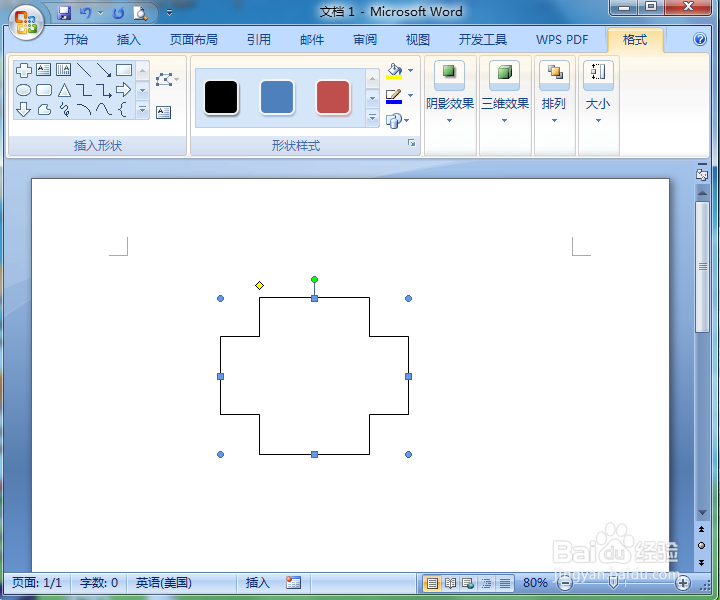The height and width of the screenshot is (600, 720).
Task: Select the right block arrow shape
Action: (124, 90)
